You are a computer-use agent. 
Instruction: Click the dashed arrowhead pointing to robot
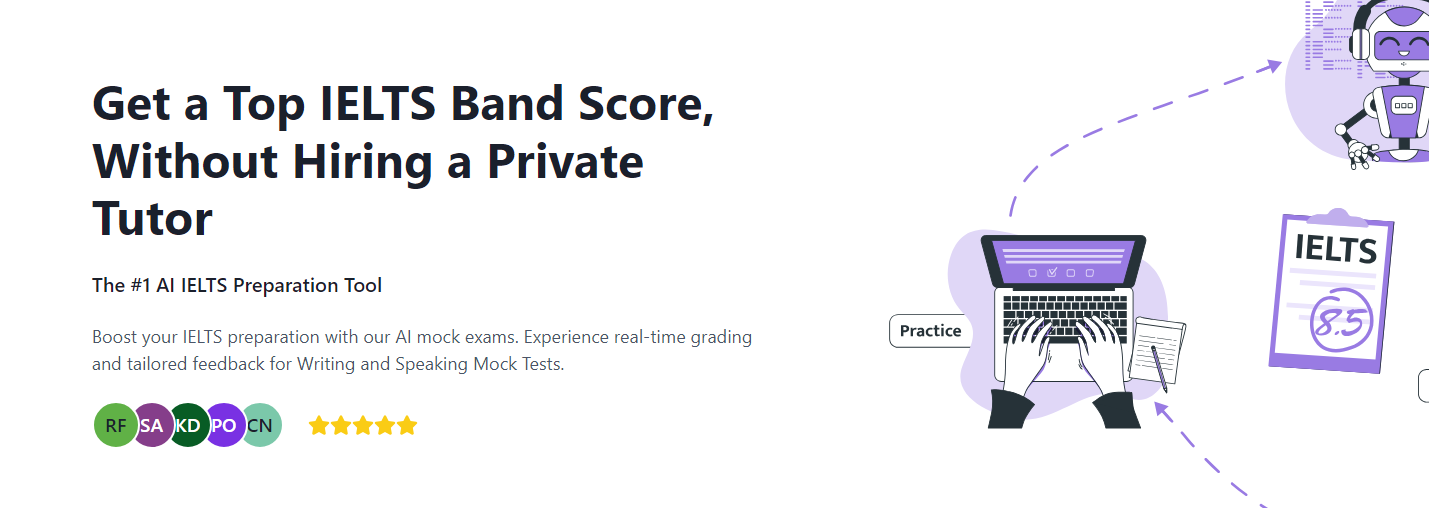(x=1272, y=66)
